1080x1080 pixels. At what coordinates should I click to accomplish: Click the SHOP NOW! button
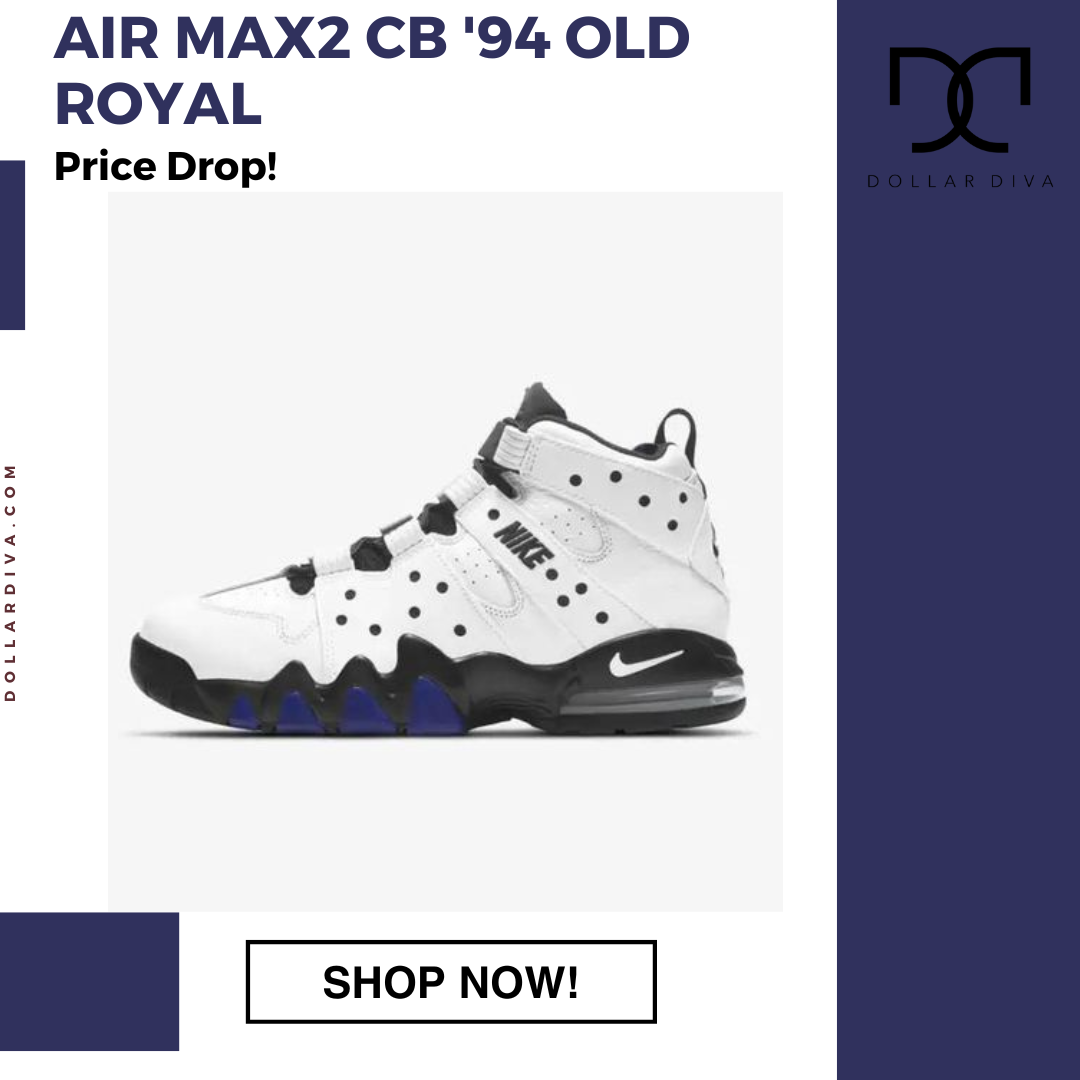[451, 982]
